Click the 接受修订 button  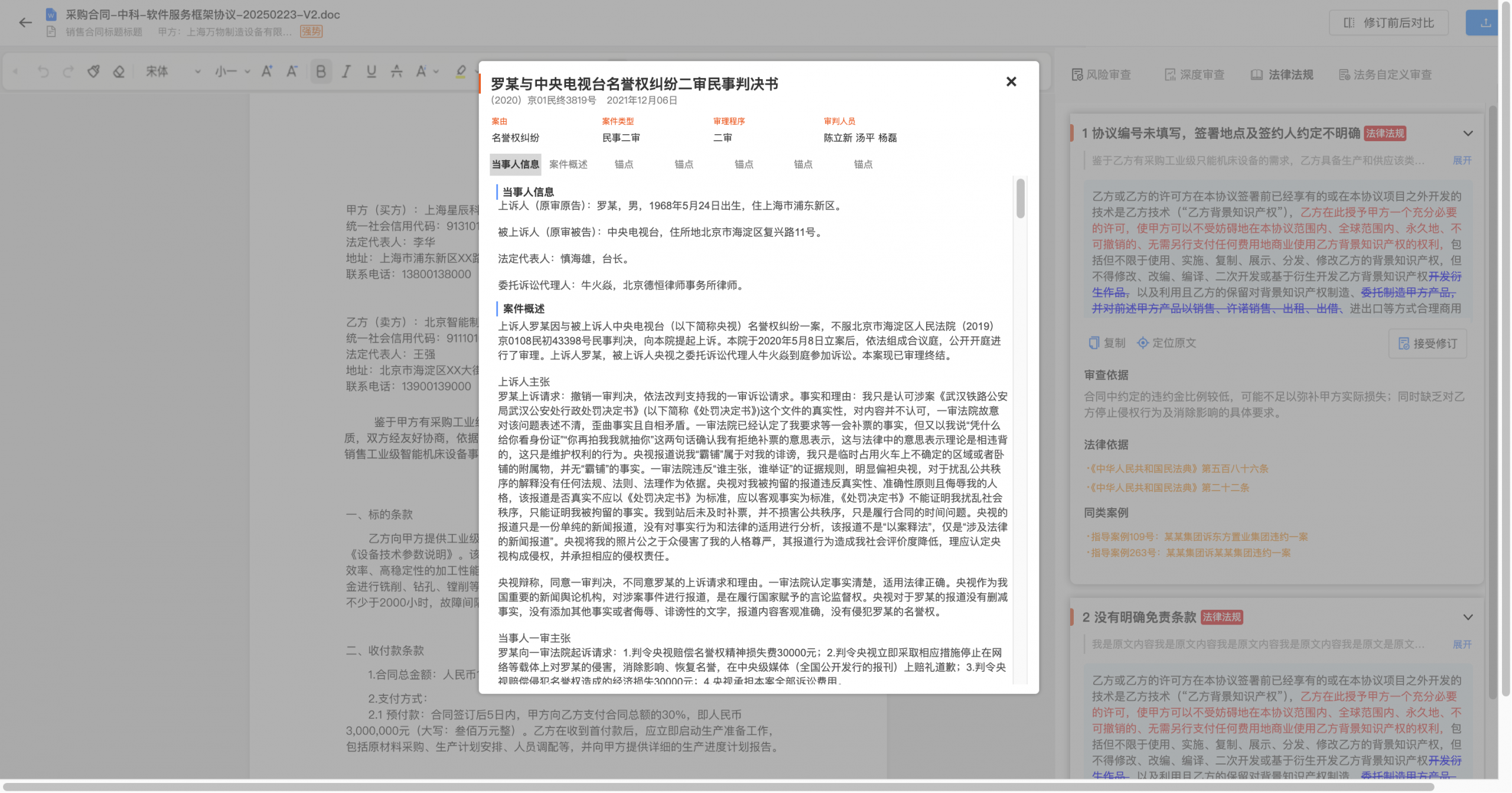[x=1428, y=343]
